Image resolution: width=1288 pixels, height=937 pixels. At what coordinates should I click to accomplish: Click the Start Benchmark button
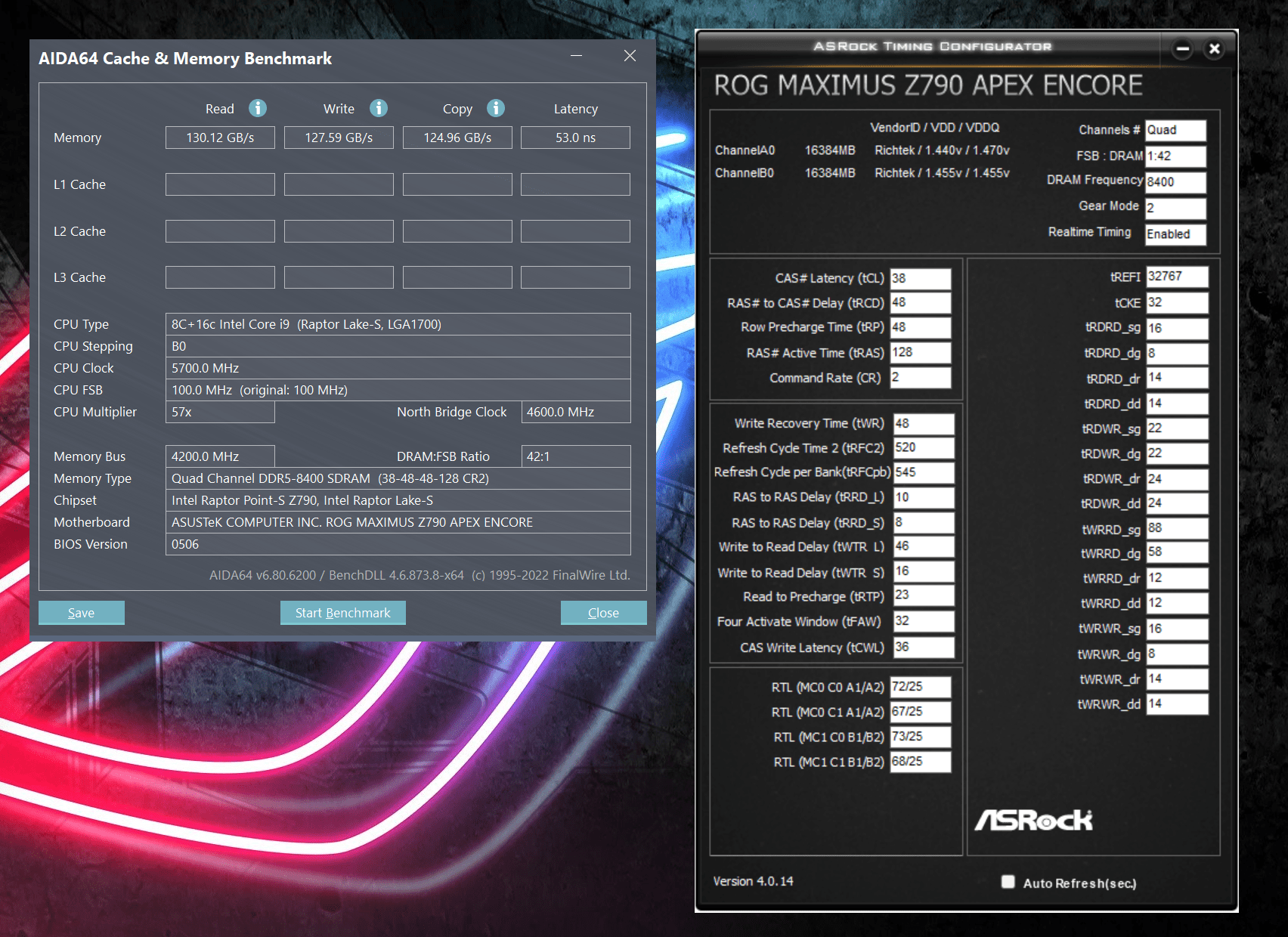point(343,613)
